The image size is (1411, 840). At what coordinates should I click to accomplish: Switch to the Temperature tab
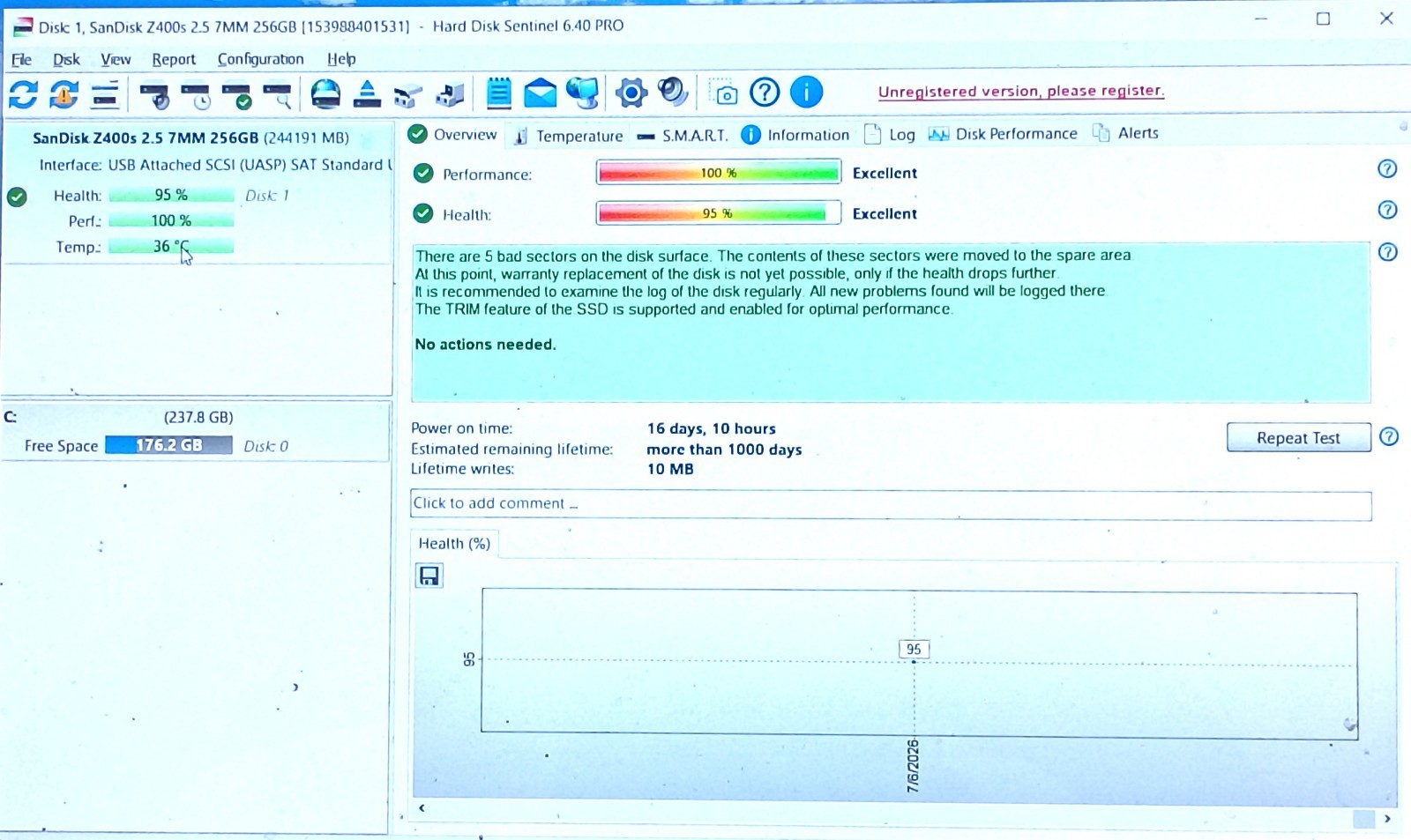point(568,136)
